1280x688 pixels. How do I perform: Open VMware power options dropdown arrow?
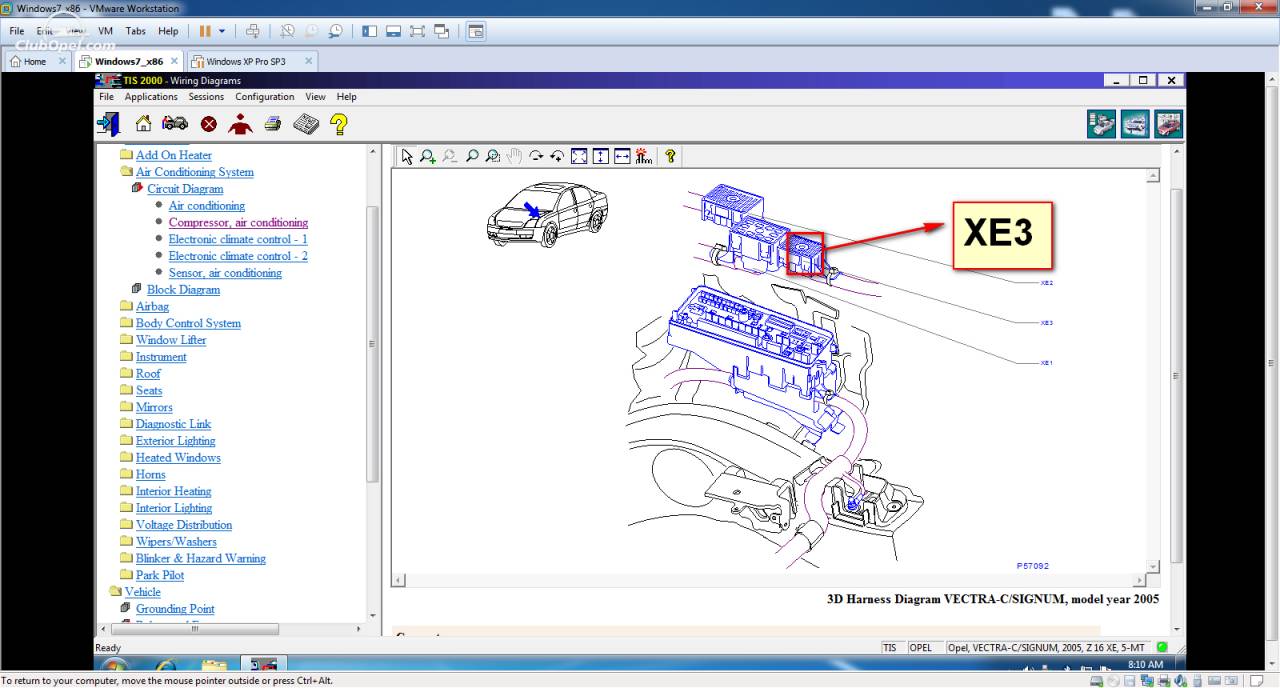coord(222,31)
